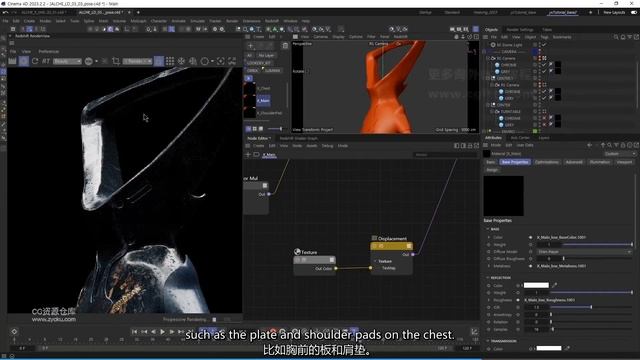Image resolution: width=640 pixels, height=360 pixels.
Task: Click the hamburger menu in Objects panel
Action: tap(485, 37)
